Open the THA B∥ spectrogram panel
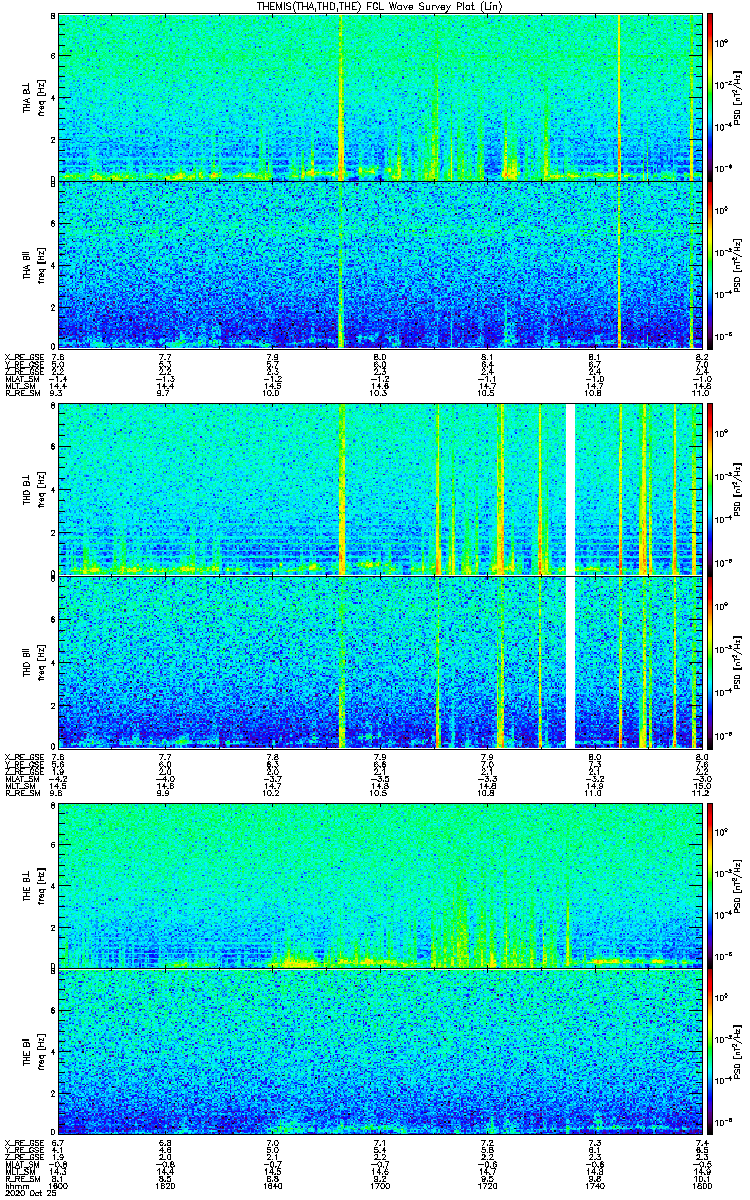This screenshot has height=1200, width=750. (380, 264)
